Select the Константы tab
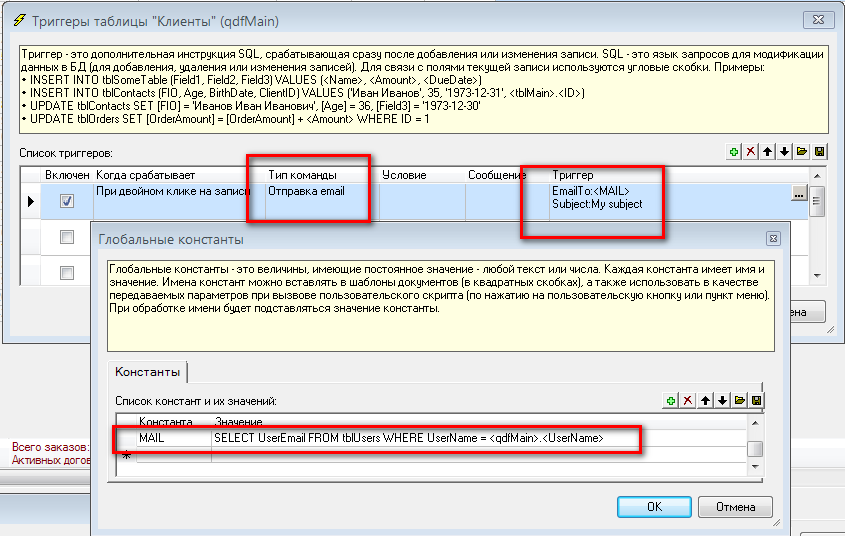The image size is (845, 536). tap(148, 372)
